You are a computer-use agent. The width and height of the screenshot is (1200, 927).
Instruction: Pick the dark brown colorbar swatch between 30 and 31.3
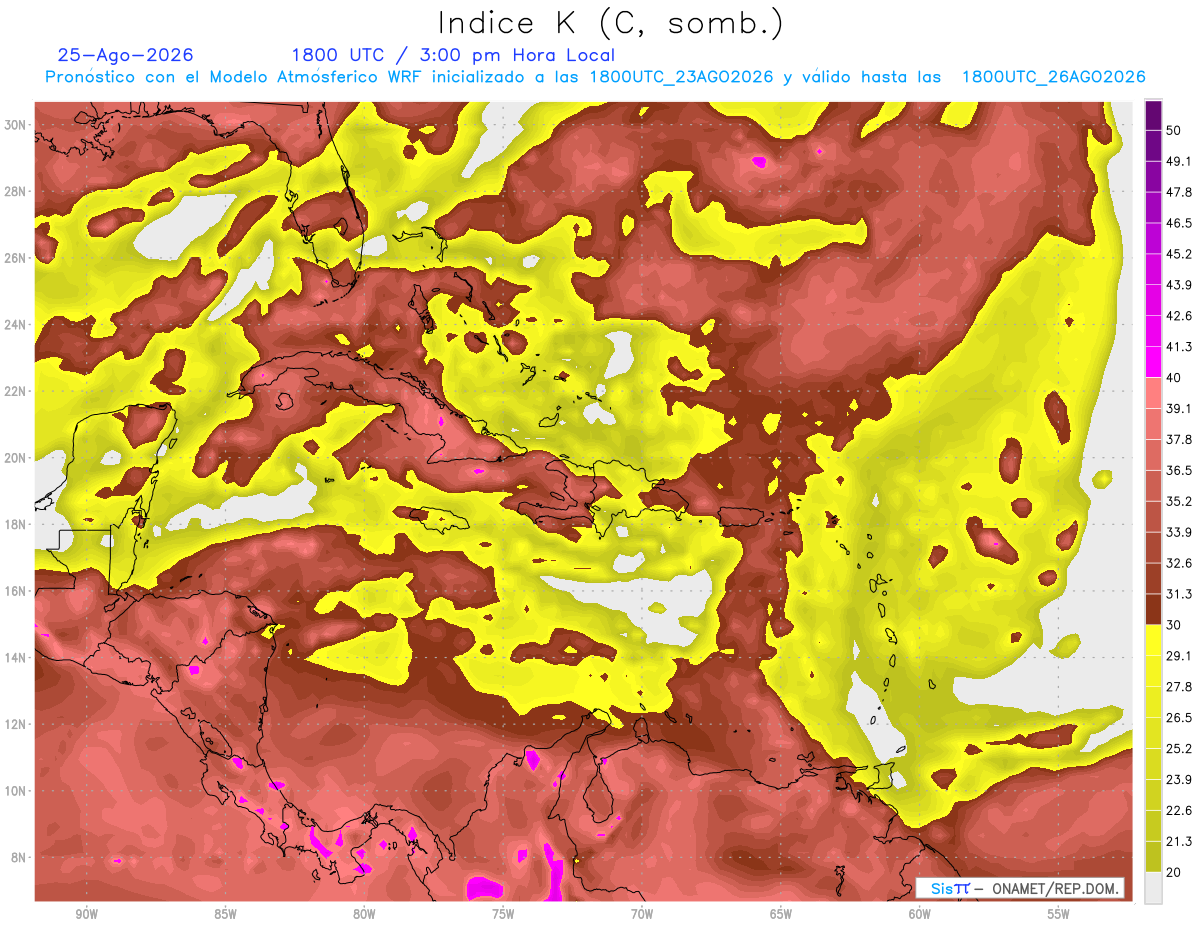tap(1154, 610)
